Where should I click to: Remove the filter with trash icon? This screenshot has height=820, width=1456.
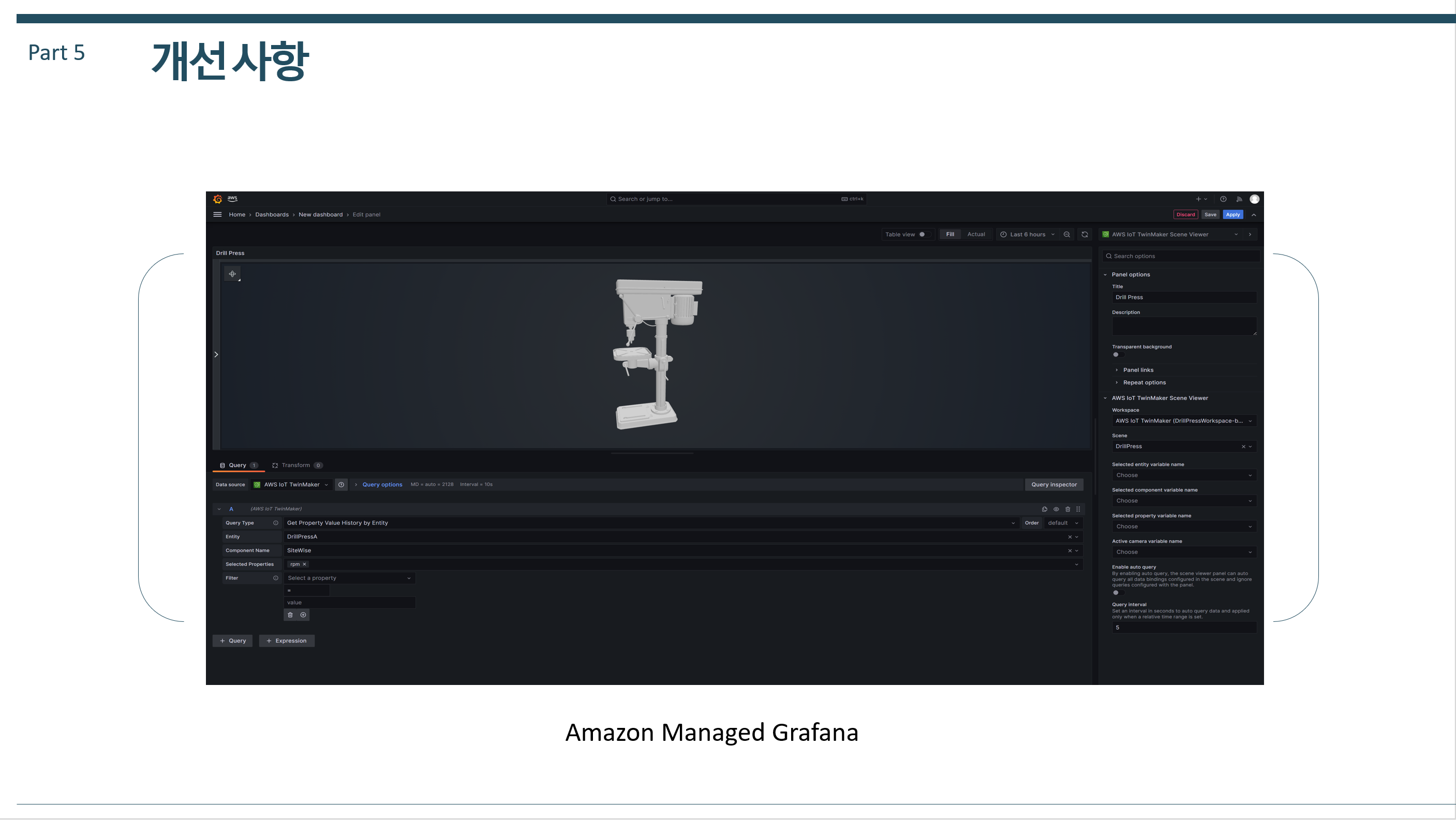290,615
